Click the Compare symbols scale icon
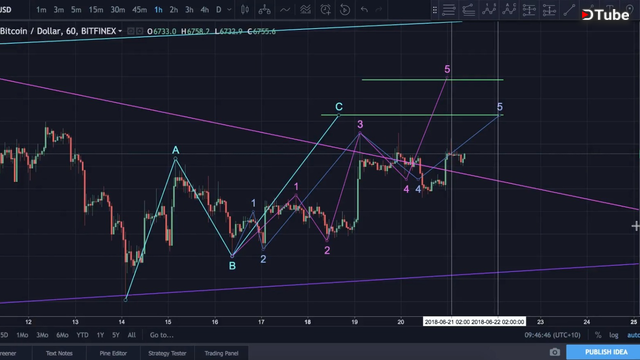Image resolution: width=640 pixels, height=360 pixels. [x=264, y=9]
